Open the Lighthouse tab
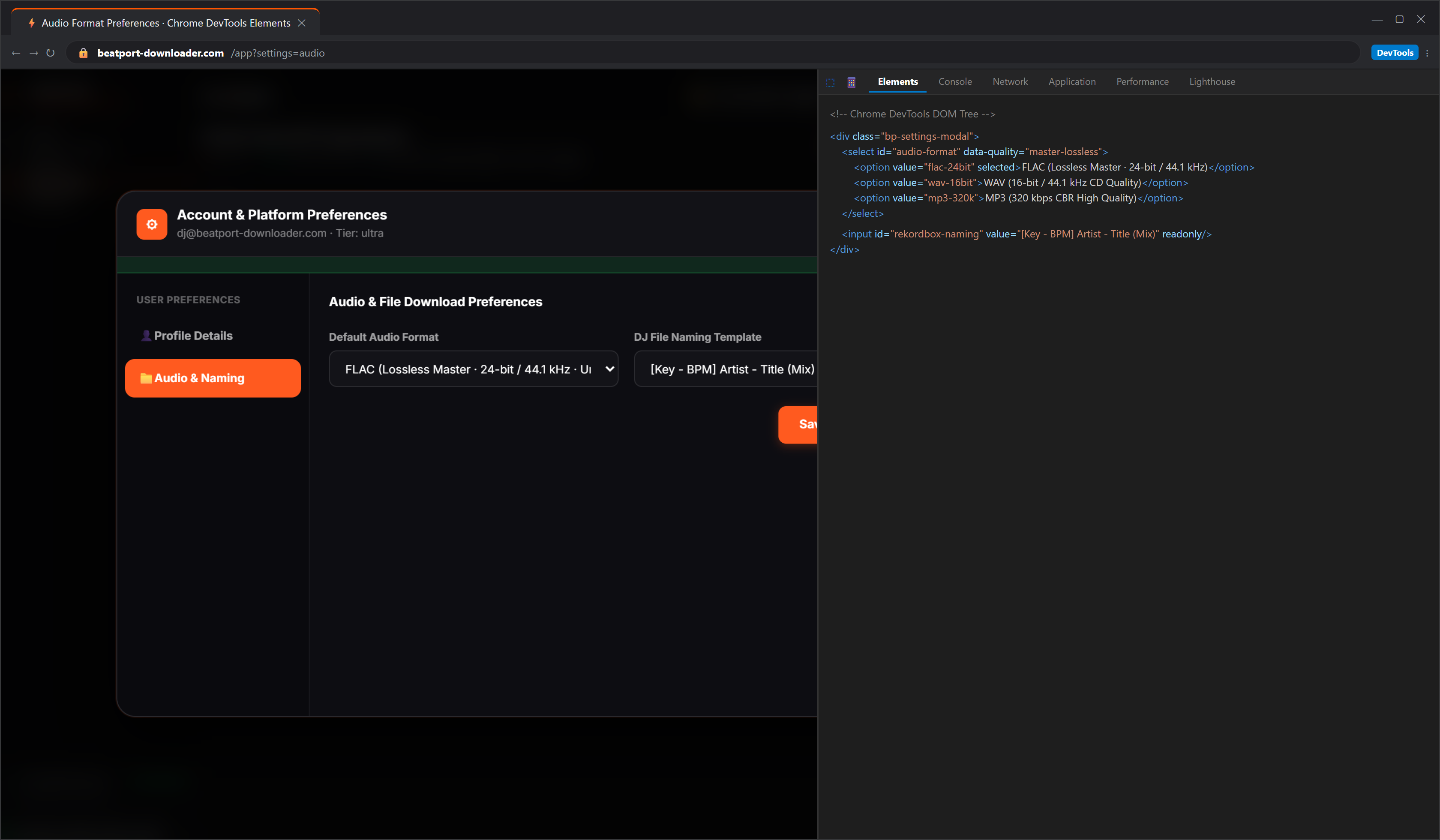1440x840 pixels. point(1212,82)
